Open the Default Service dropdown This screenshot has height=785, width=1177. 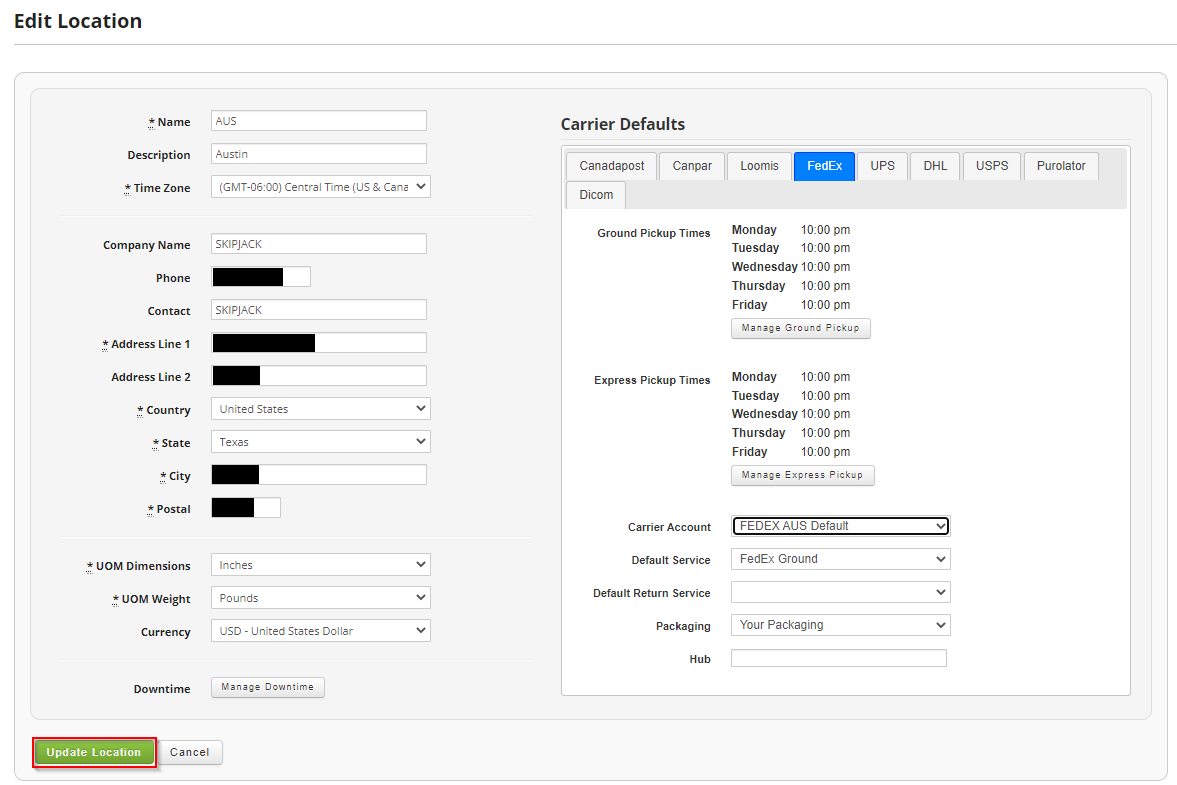pos(840,559)
